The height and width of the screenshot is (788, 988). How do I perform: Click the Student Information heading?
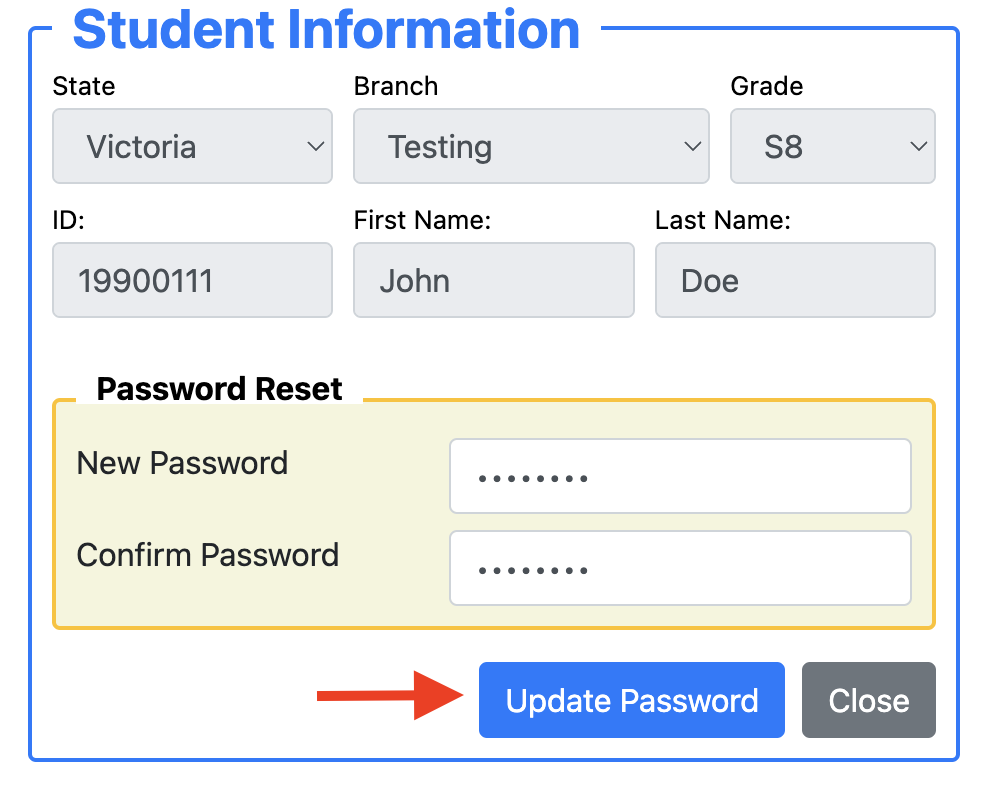coord(327,30)
